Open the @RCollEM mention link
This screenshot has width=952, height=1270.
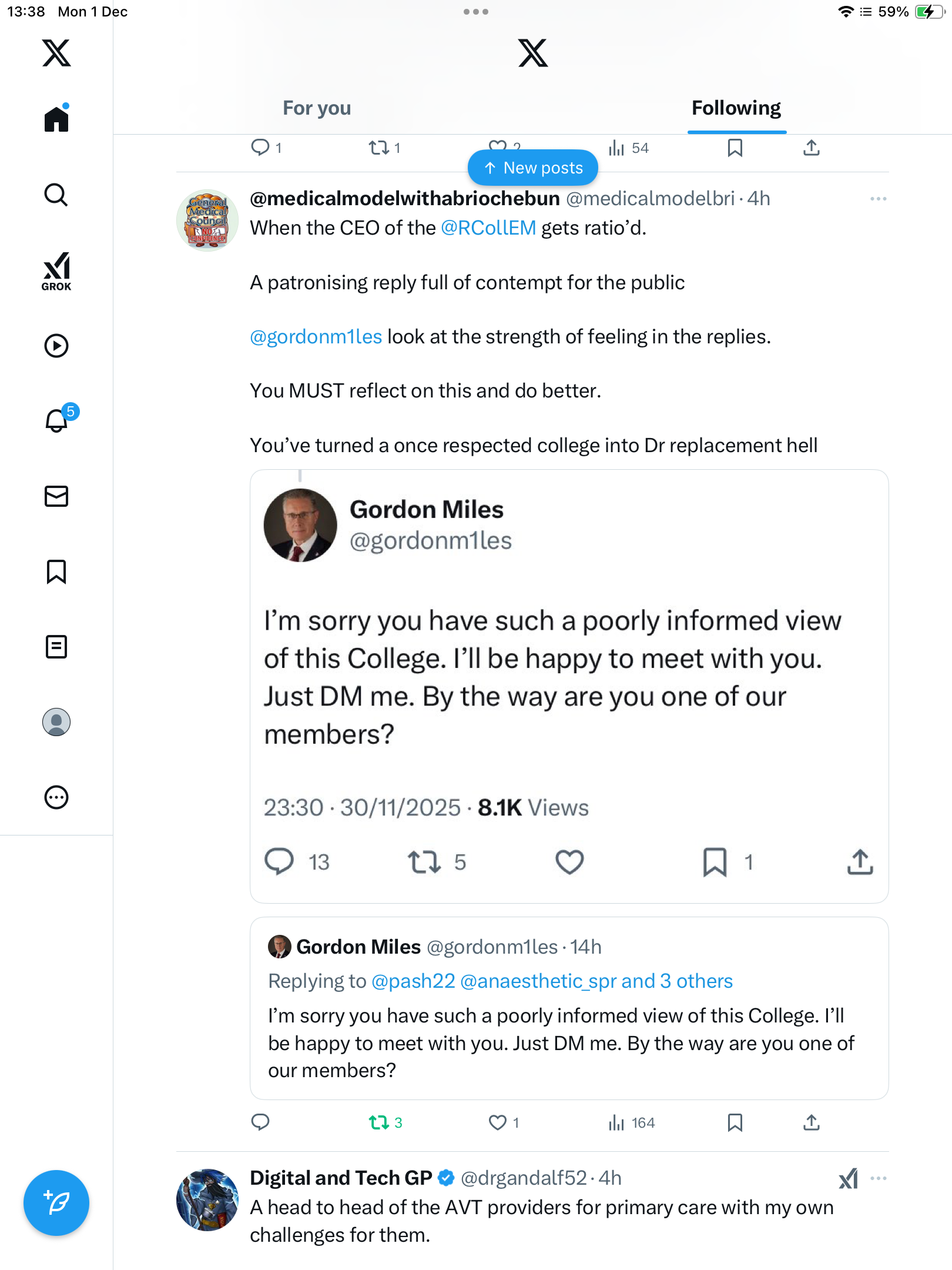488,228
